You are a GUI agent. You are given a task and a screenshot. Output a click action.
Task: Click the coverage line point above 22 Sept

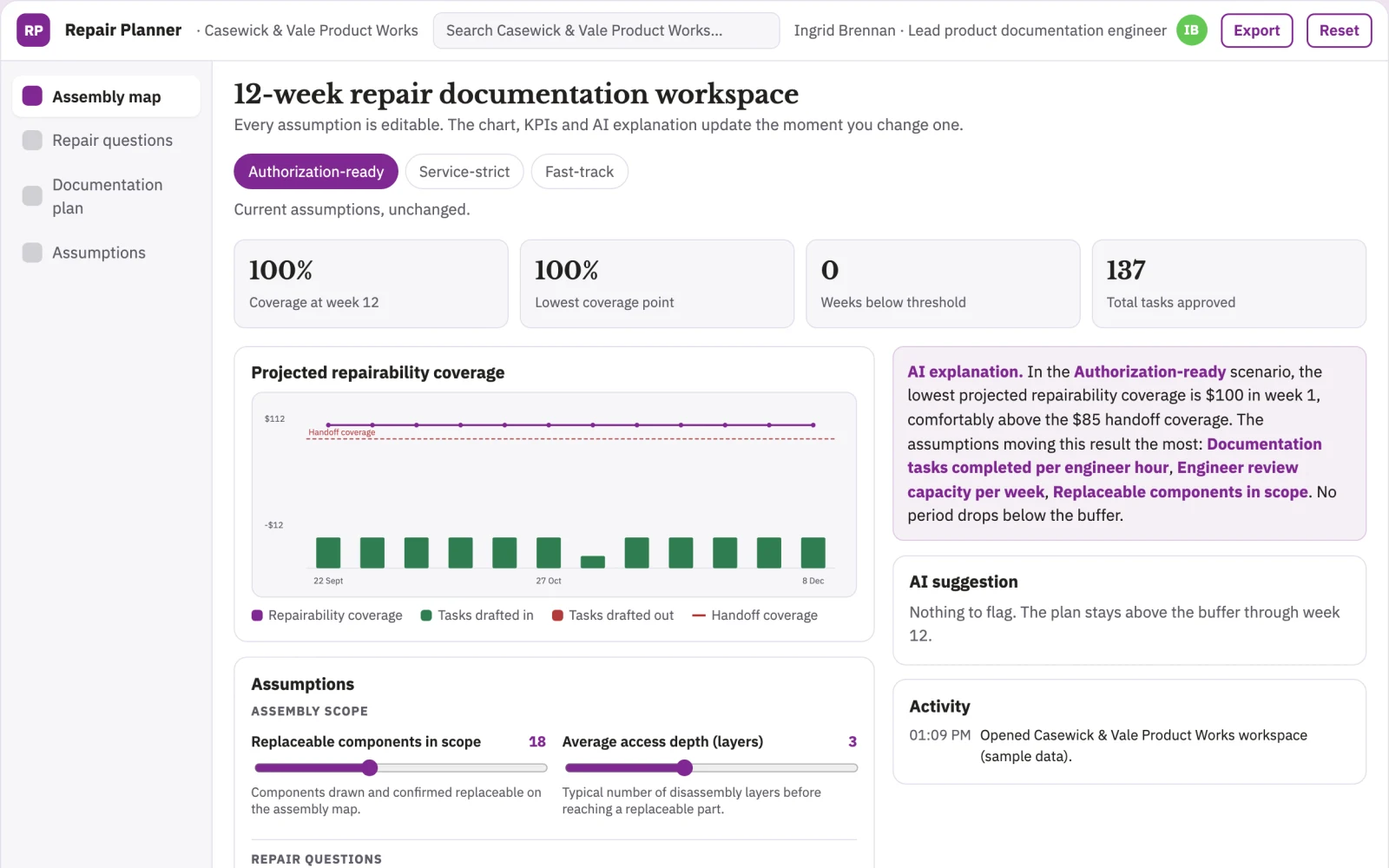point(328,424)
